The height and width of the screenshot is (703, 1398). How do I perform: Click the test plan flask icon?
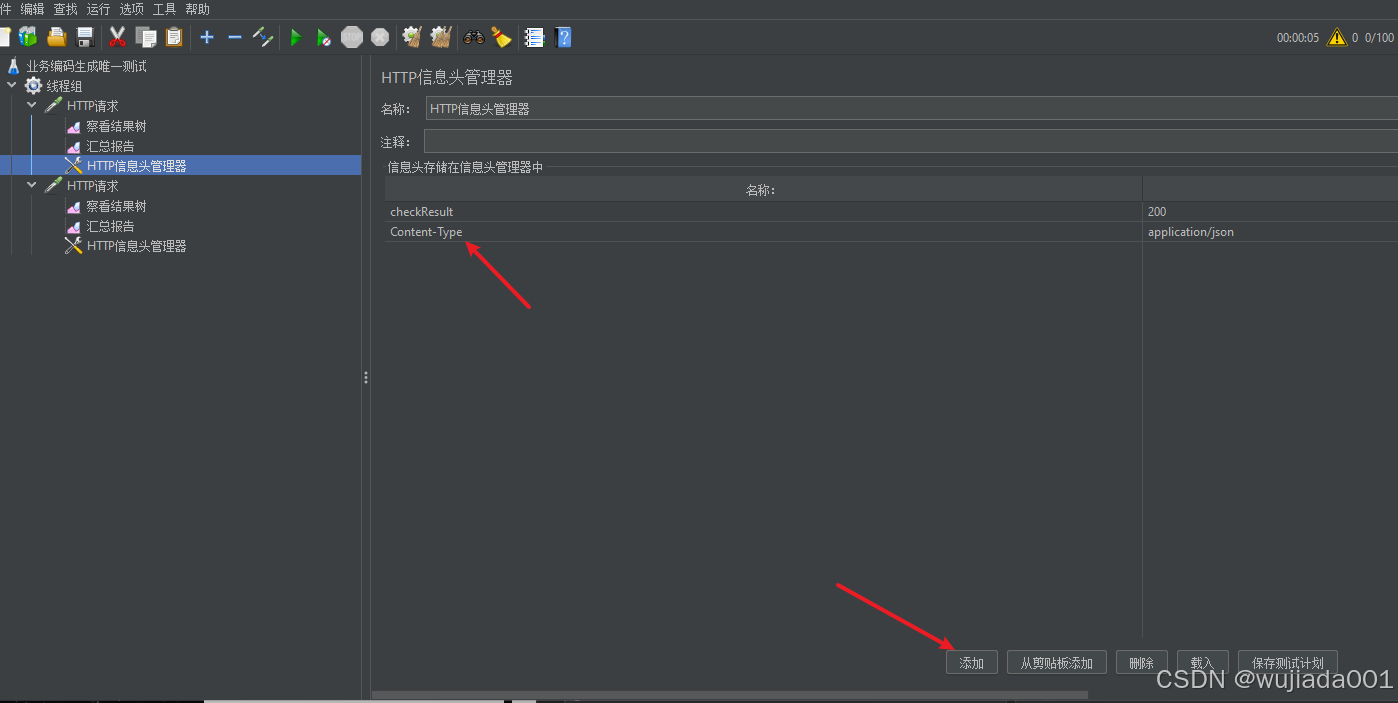13,66
